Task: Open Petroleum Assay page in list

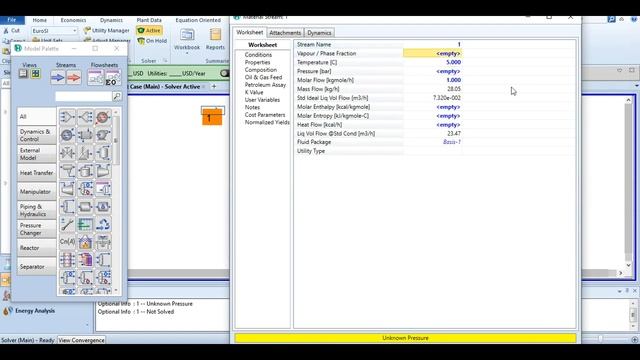Action: [265, 85]
